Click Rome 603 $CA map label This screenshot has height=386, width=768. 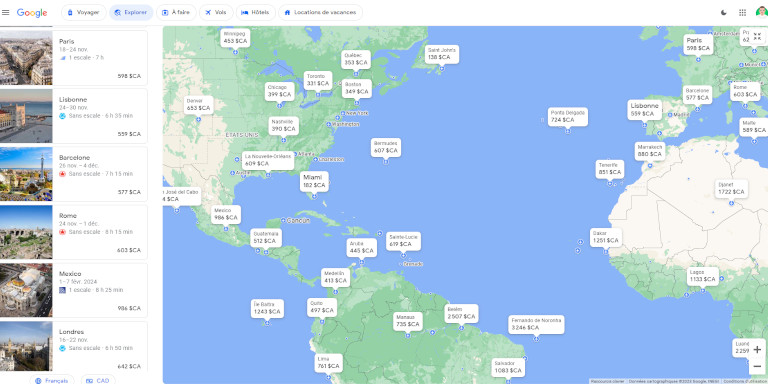[745, 91]
